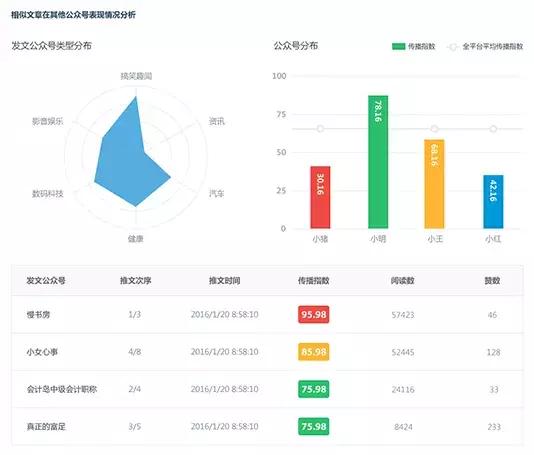
Task: Click the red 95.98 index badge
Action: tap(314, 314)
